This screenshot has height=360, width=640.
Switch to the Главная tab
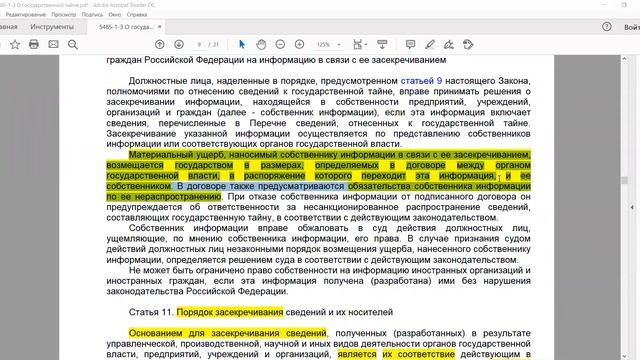pos(9,27)
